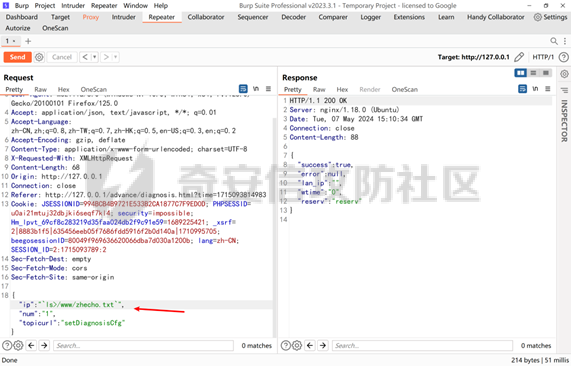571x366 pixels.
Task: Switch to the Extensions tab
Action: point(409,17)
